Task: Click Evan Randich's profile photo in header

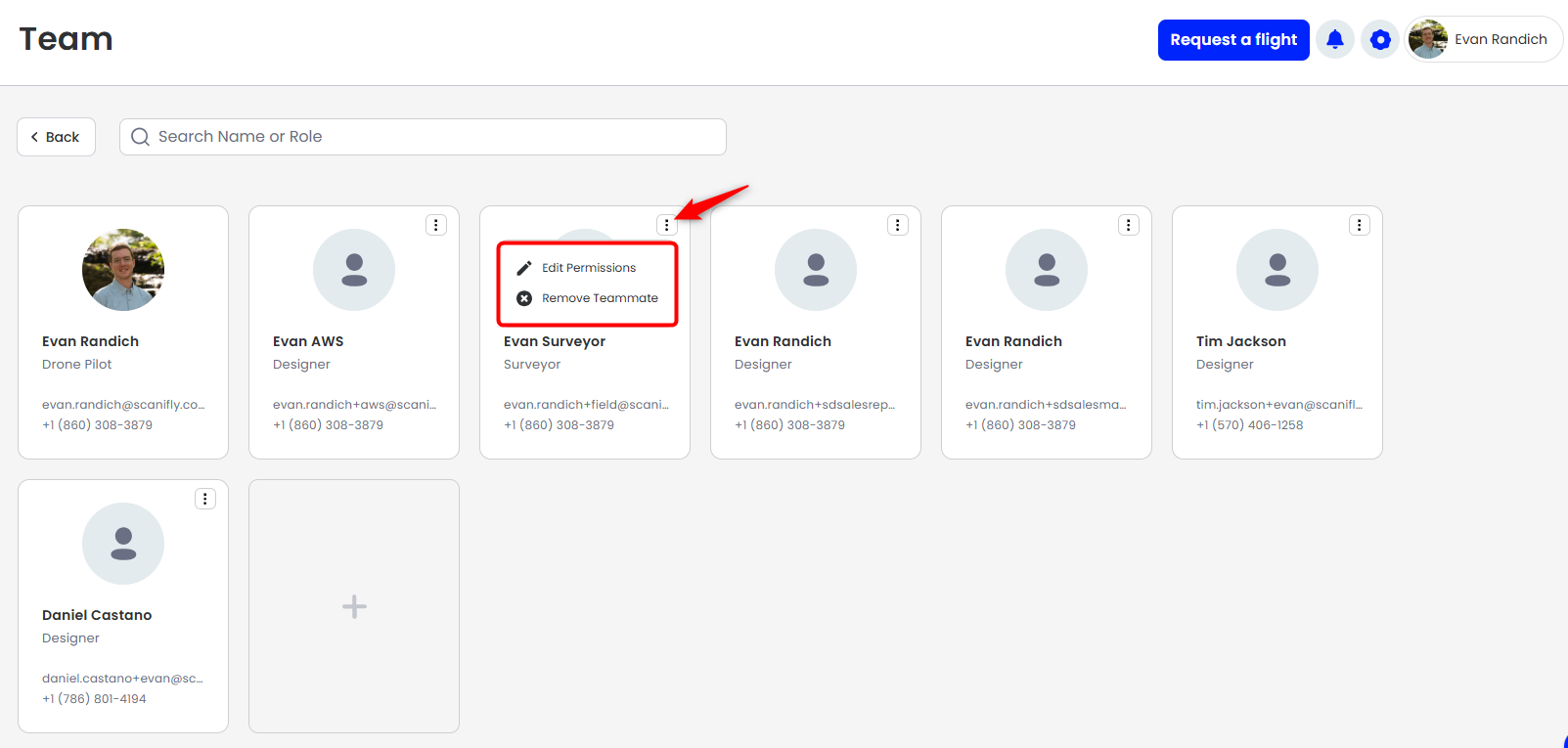Action: click(x=1427, y=40)
